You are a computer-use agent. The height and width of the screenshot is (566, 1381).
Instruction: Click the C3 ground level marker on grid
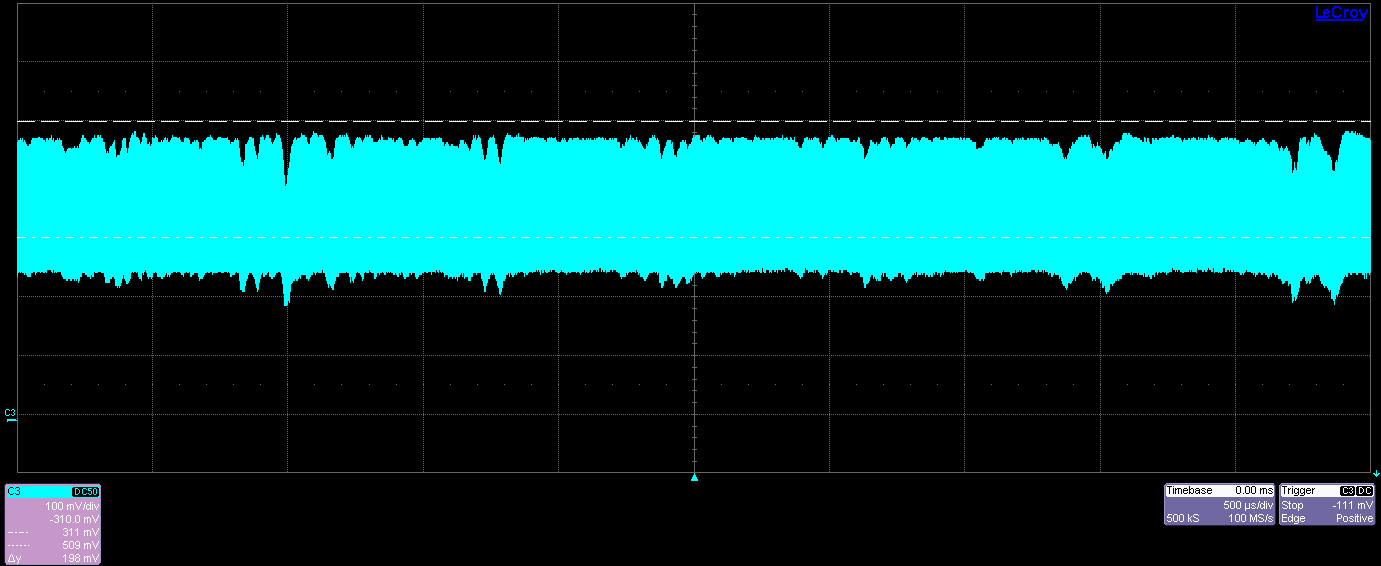click(x=11, y=415)
